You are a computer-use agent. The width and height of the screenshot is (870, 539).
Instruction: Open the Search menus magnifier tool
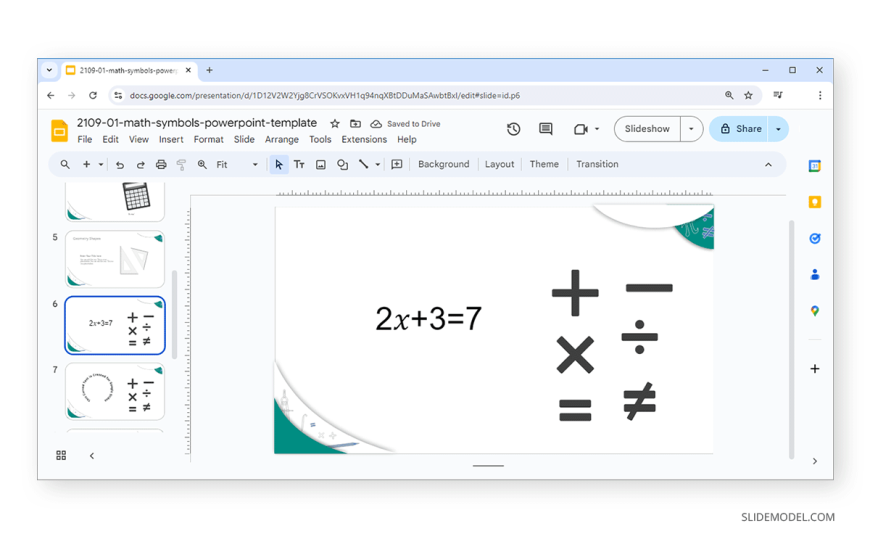click(x=65, y=164)
